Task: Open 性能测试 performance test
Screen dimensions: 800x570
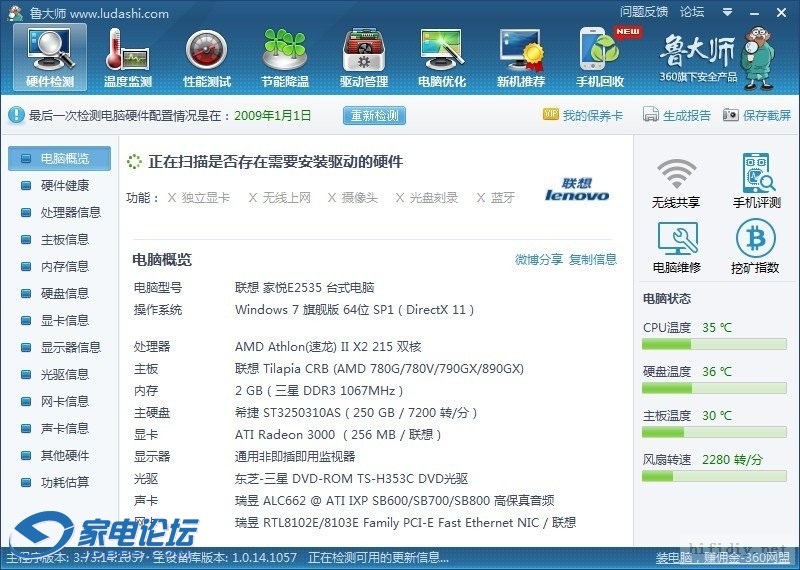Action: [x=207, y=57]
